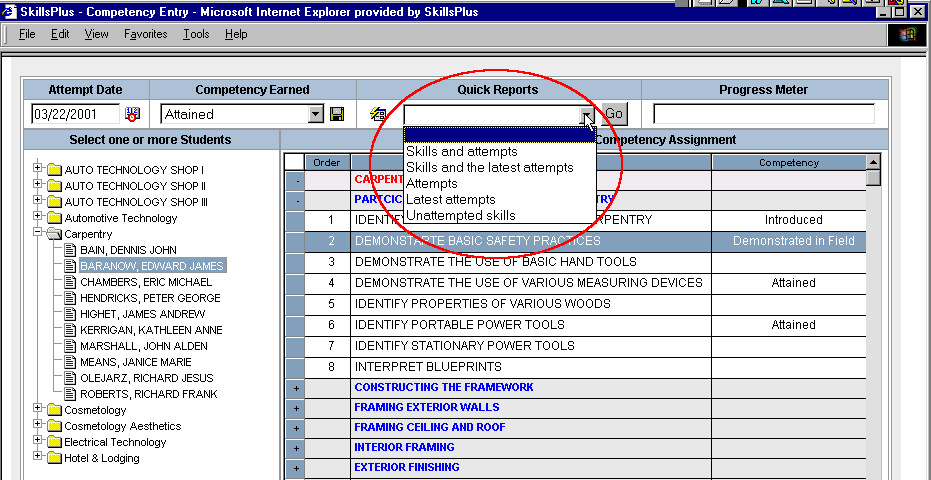Choose 'Unattempted skills' report option
The image size is (931, 480).
[x=499, y=216]
